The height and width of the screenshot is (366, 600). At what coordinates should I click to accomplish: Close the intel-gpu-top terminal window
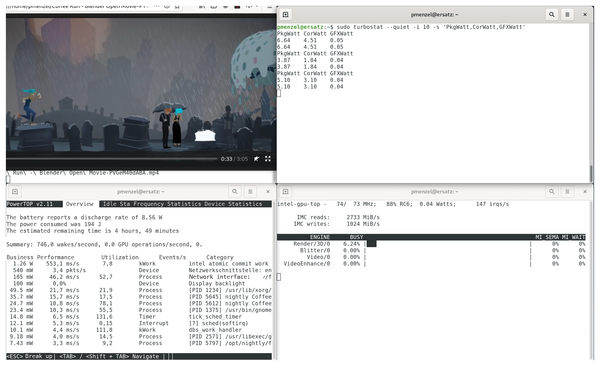(x=585, y=191)
